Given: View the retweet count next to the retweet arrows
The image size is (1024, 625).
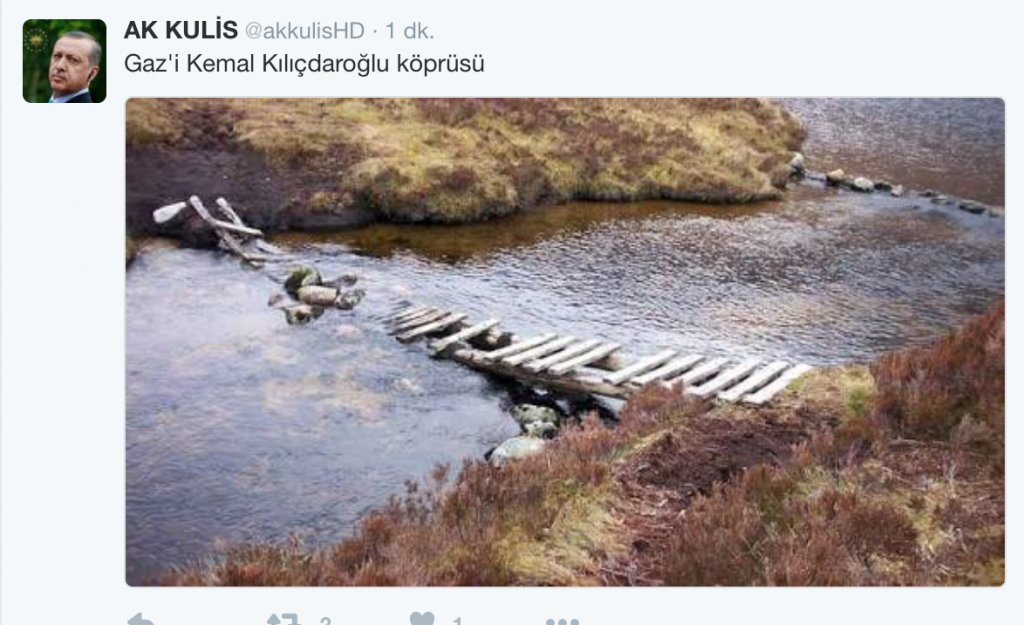Looking at the screenshot, I should point(326,620).
